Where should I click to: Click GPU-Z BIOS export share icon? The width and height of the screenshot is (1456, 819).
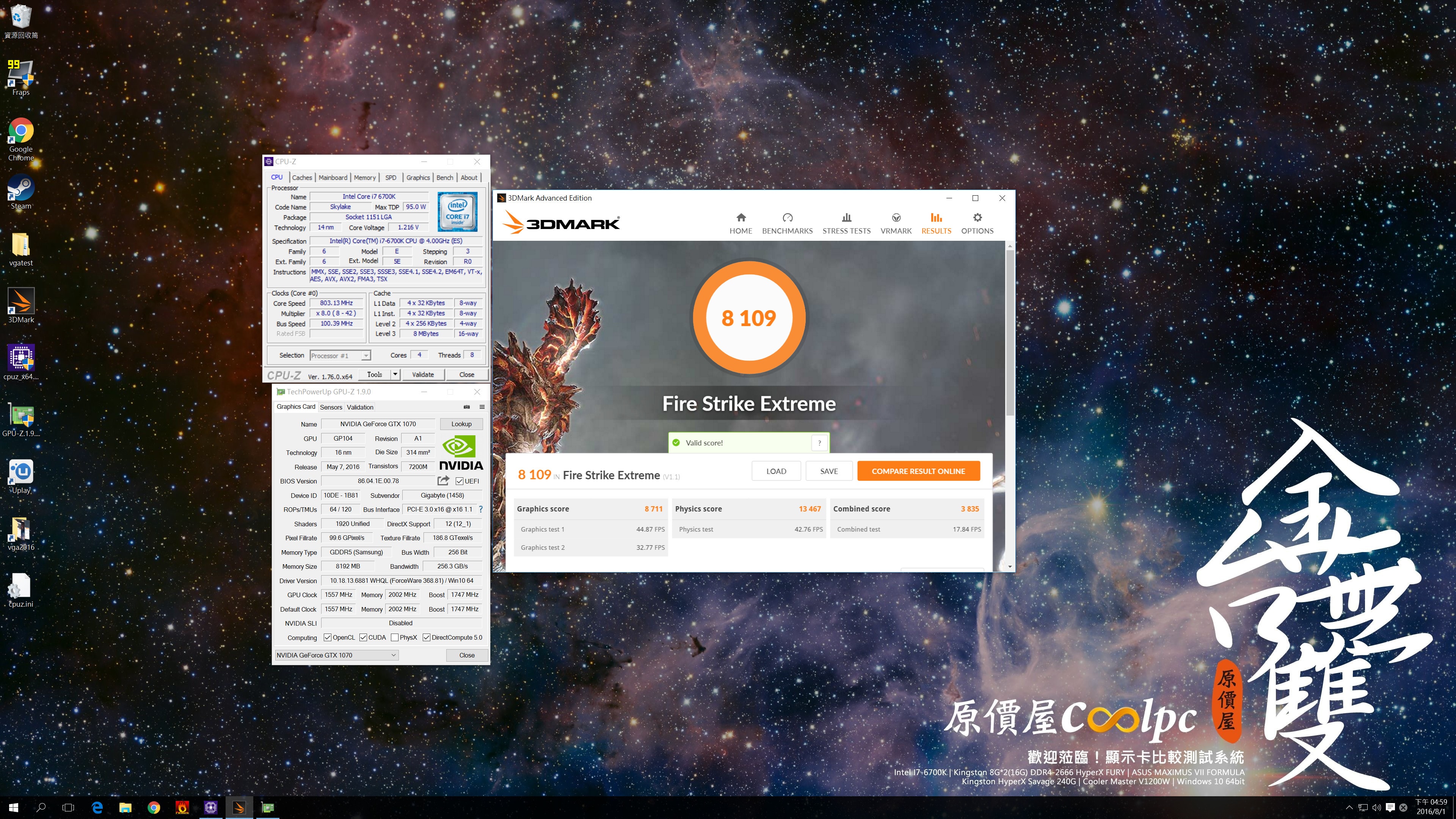pos(443,480)
